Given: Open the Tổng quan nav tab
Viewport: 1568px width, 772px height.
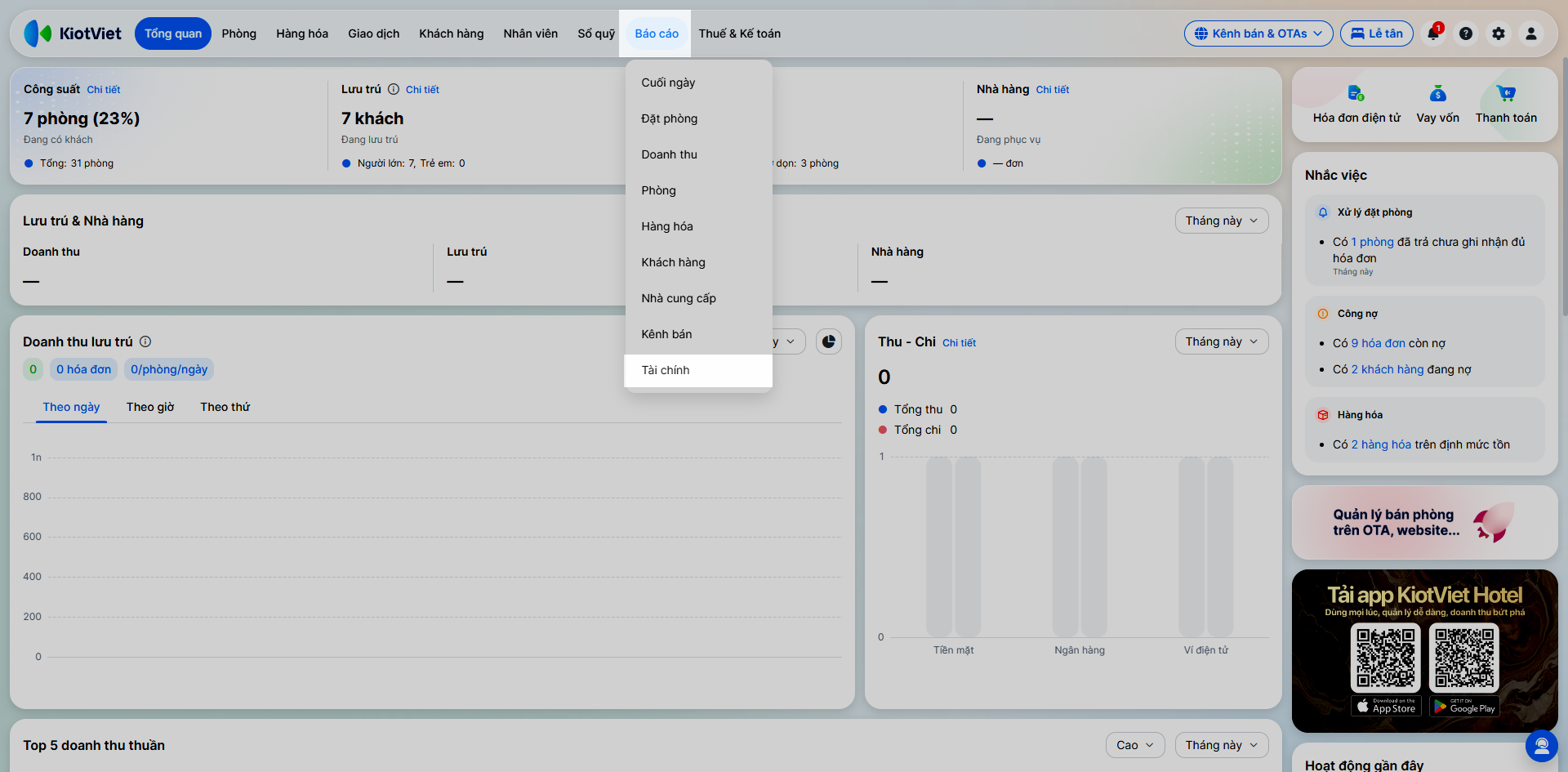Looking at the screenshot, I should tap(173, 33).
